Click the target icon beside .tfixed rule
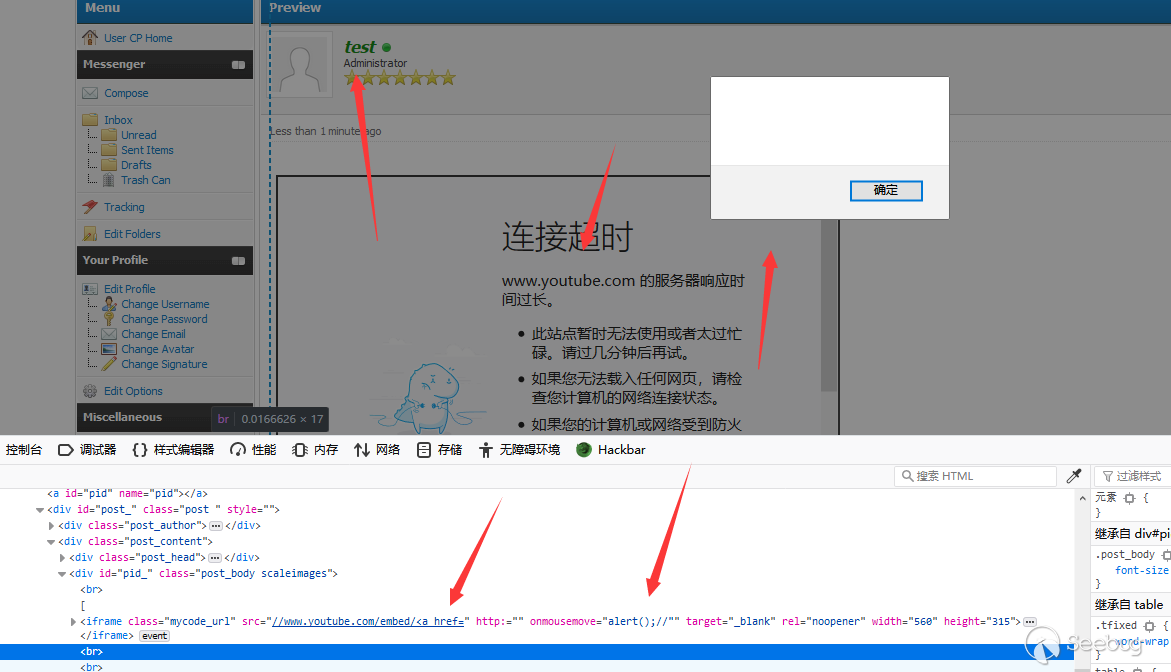The width and height of the screenshot is (1171, 672). pyautogui.click(x=1149, y=626)
